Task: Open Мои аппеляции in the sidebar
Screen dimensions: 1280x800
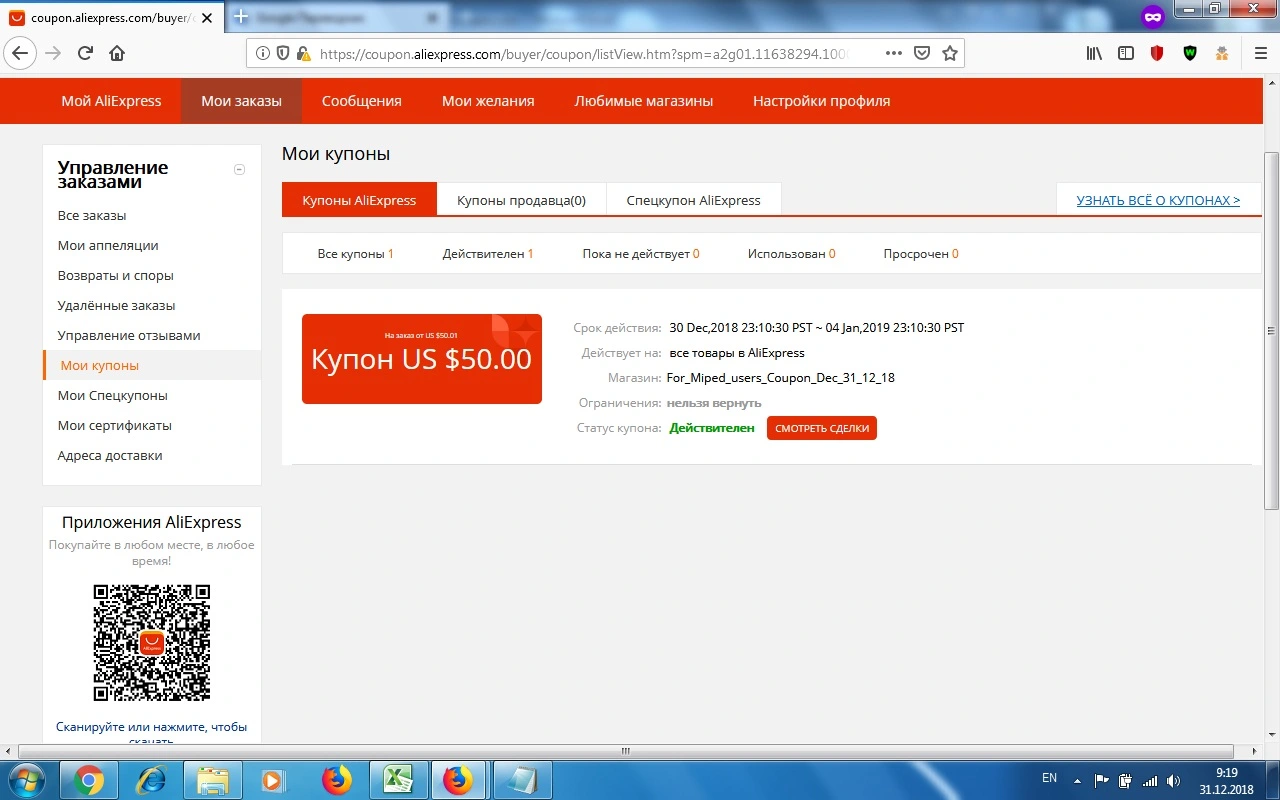Action: pos(108,246)
